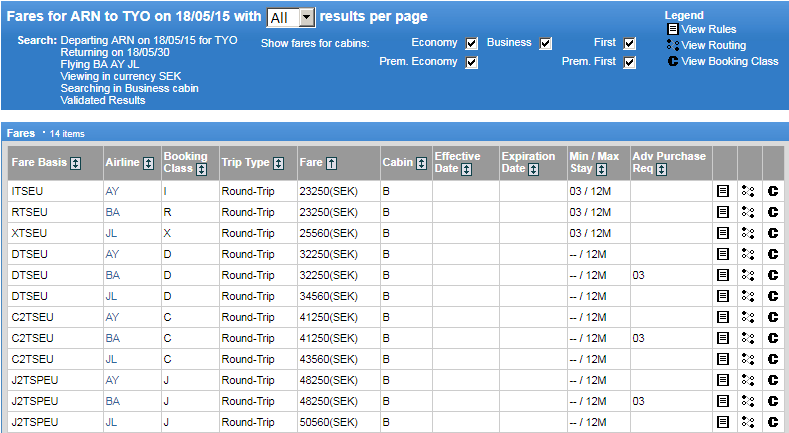Screen dimensions: 789x433
Task: View routing for C2TSEU JL fare
Action: click(748, 359)
